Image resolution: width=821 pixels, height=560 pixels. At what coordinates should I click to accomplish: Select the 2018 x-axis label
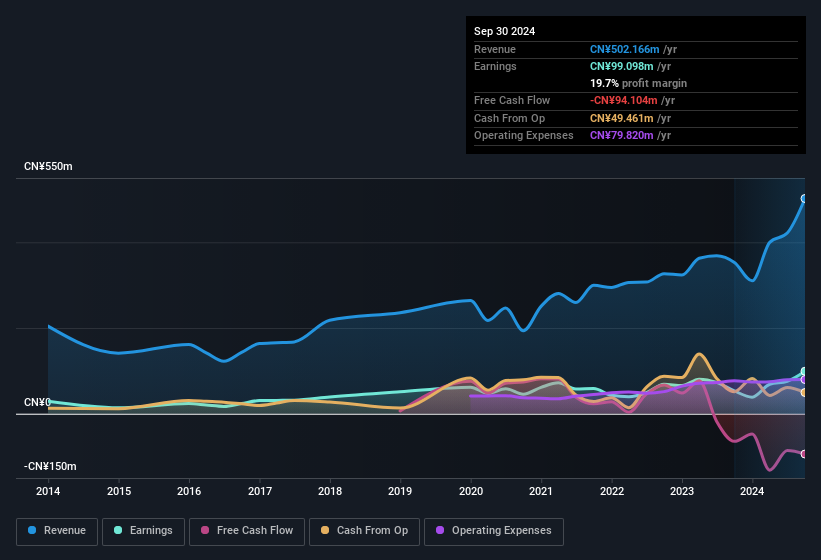coord(330,491)
